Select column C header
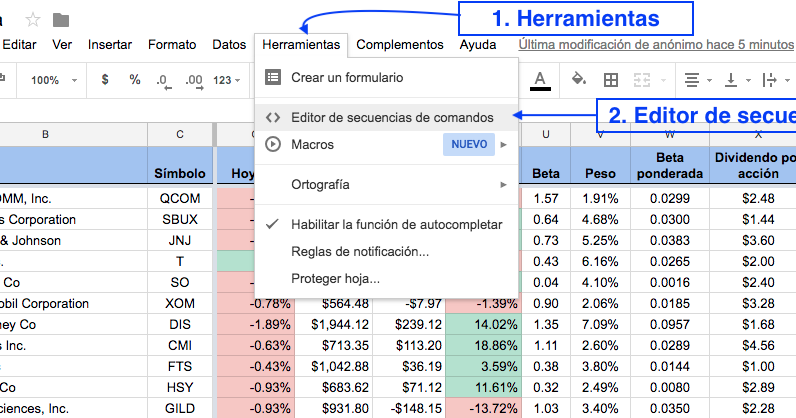 [x=180, y=134]
